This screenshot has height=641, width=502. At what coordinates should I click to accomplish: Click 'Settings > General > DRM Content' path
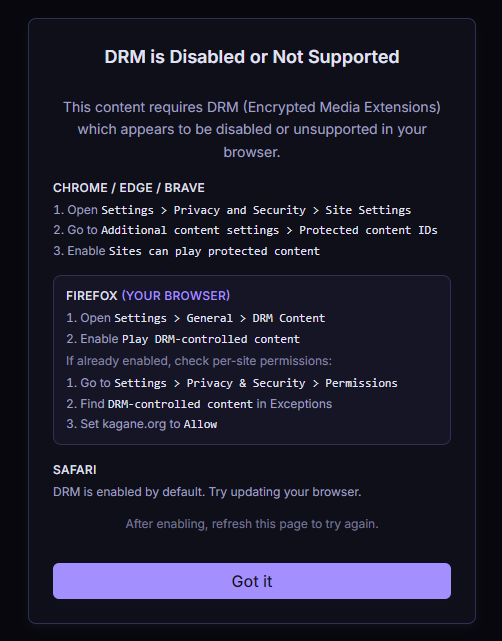click(220, 318)
